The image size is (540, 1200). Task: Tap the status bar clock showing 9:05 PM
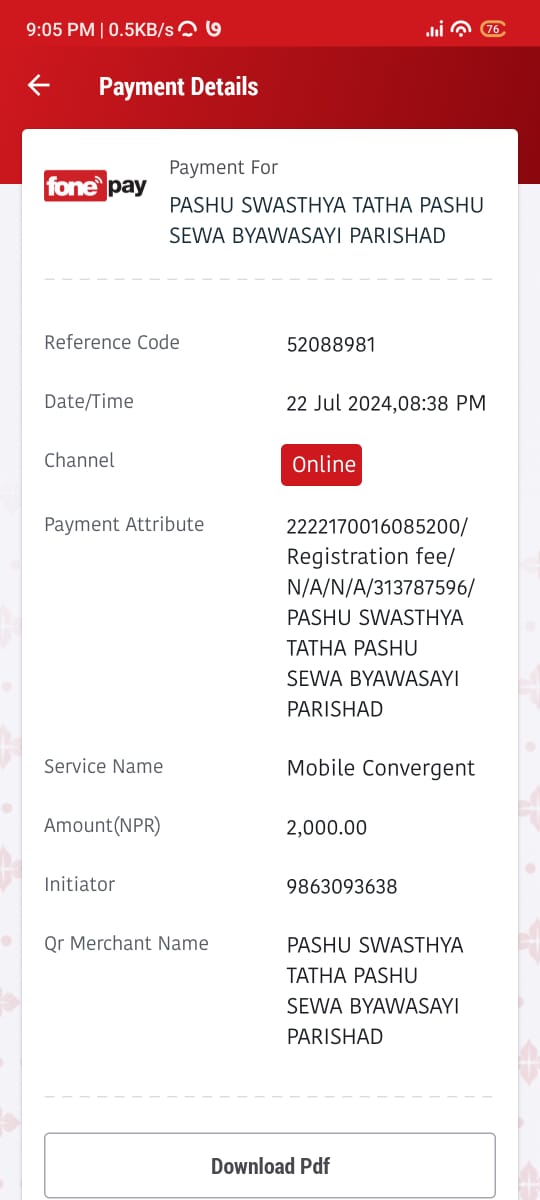tap(60, 29)
